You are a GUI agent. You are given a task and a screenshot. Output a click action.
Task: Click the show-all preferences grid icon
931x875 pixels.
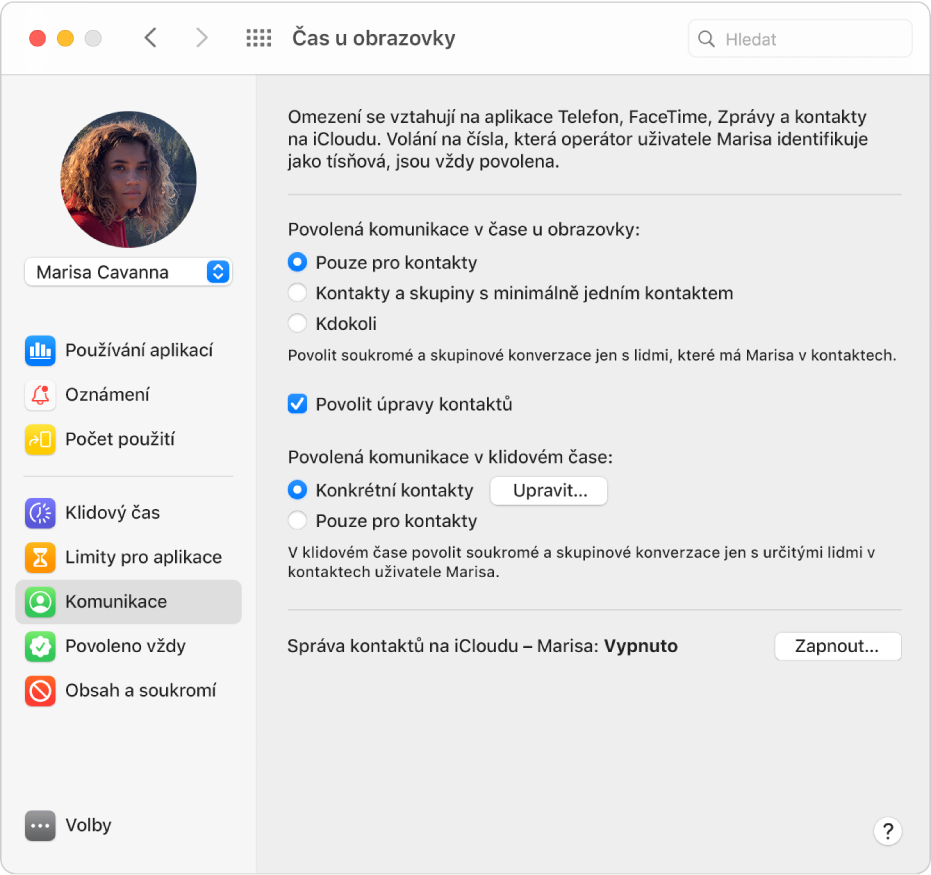[x=258, y=37]
